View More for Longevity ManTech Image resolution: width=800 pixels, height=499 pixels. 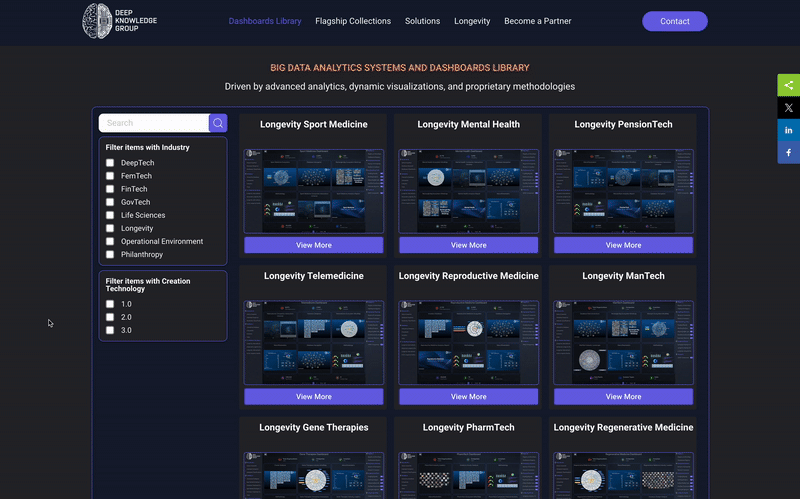point(623,396)
